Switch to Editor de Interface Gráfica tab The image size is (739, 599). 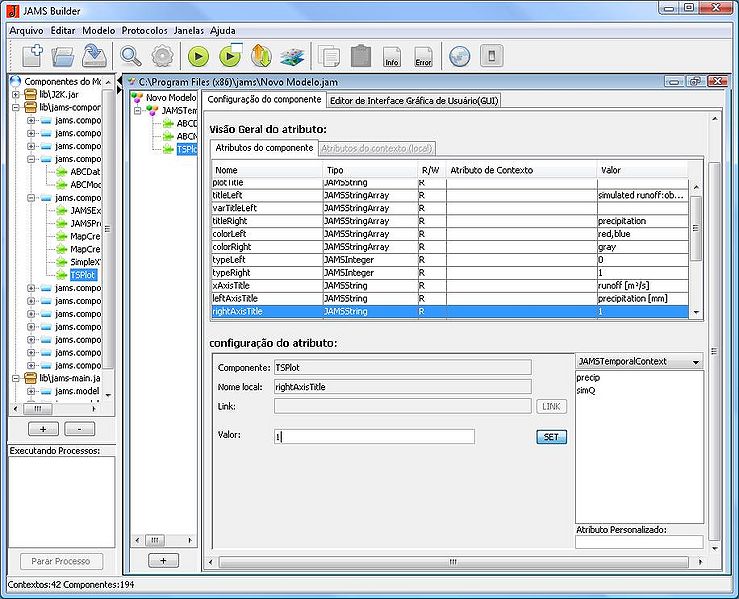[x=415, y=100]
